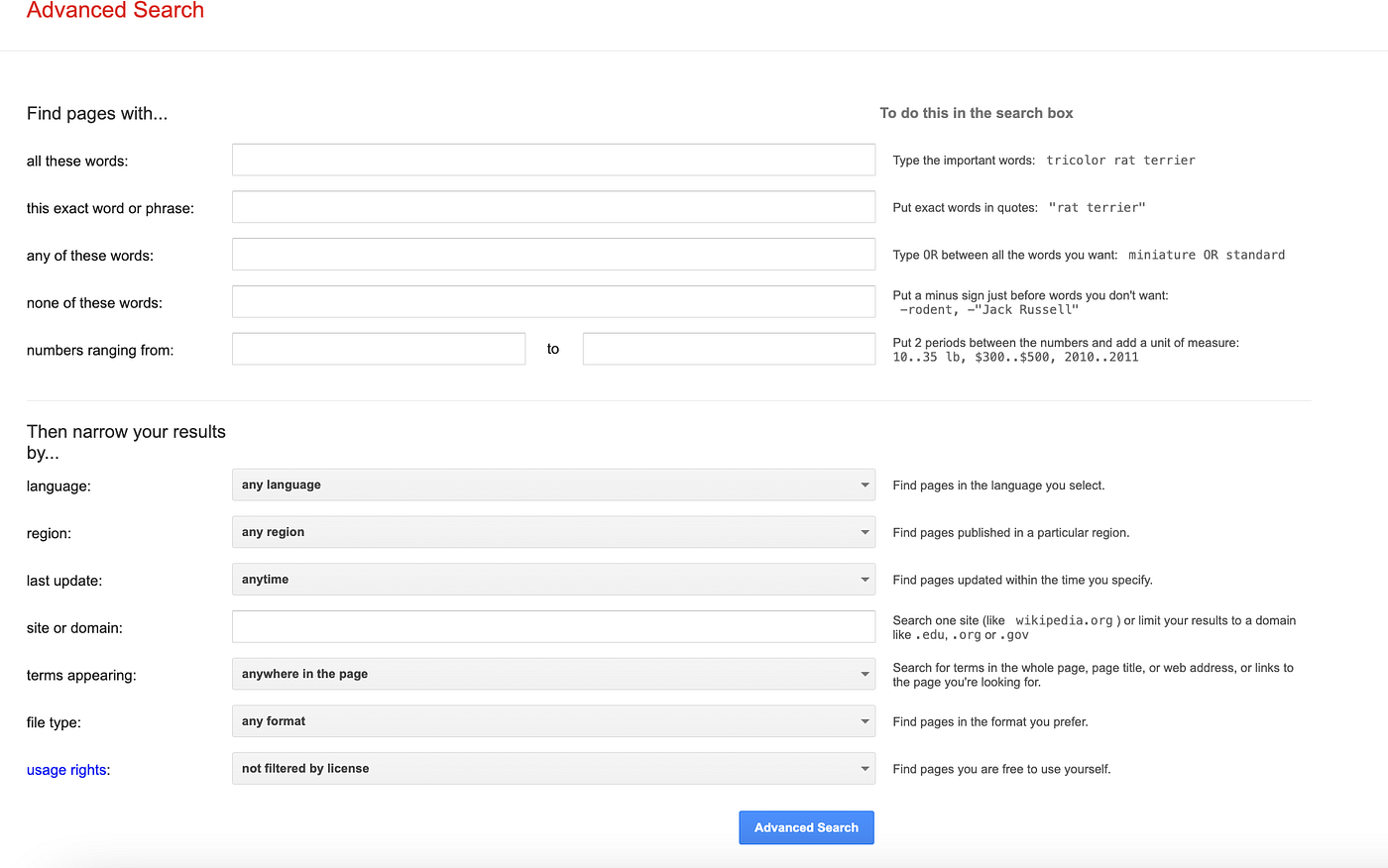Select the 'any of these words' text box

click(553, 255)
